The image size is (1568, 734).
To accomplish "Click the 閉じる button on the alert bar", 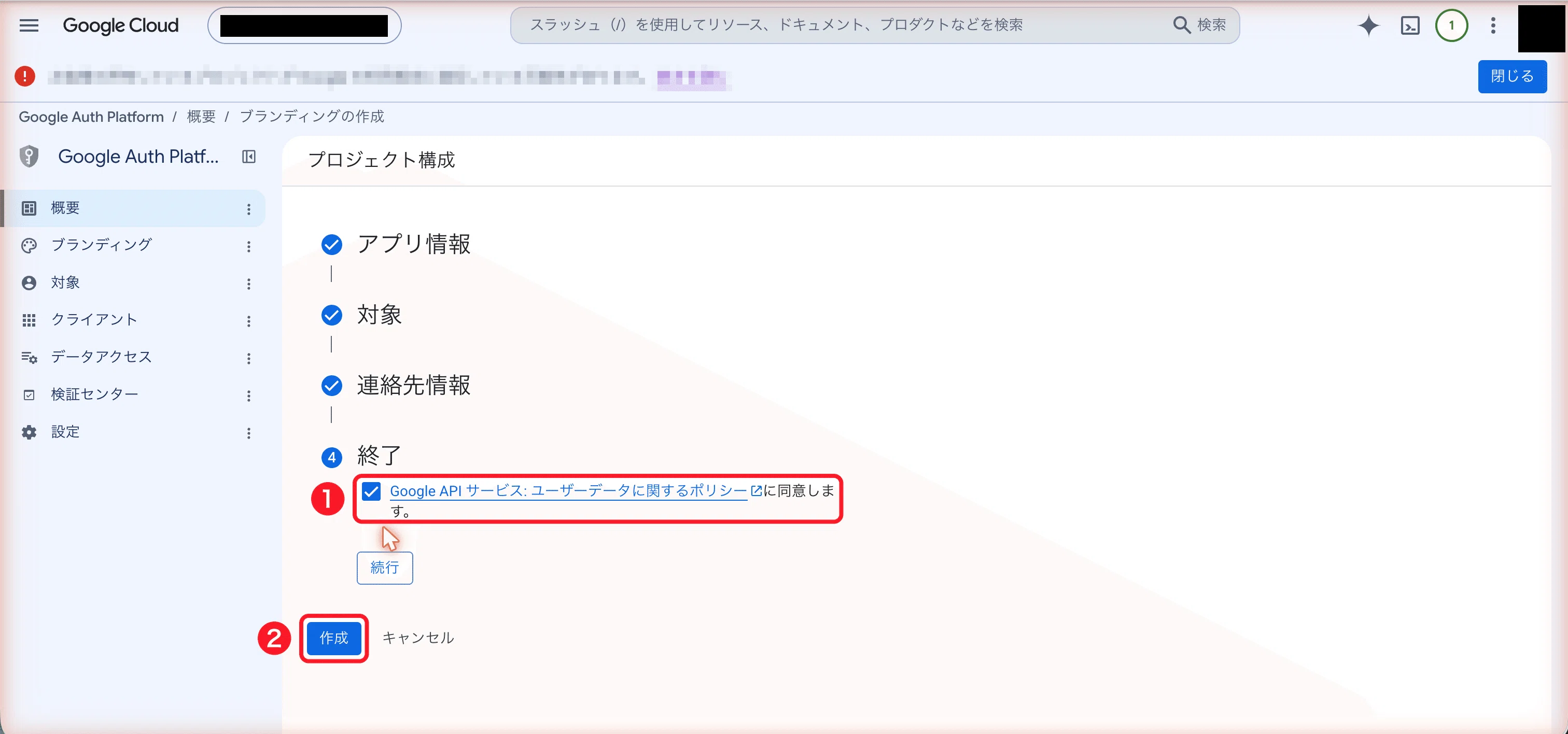I will pyautogui.click(x=1512, y=76).
